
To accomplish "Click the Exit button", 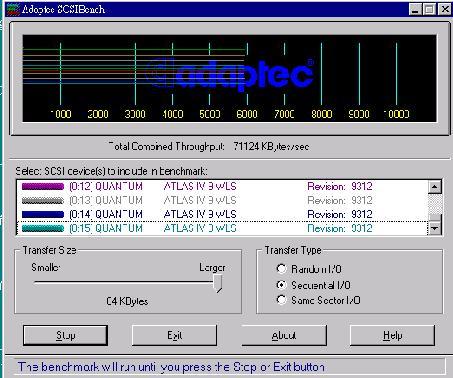I will pyautogui.click(x=174, y=335).
